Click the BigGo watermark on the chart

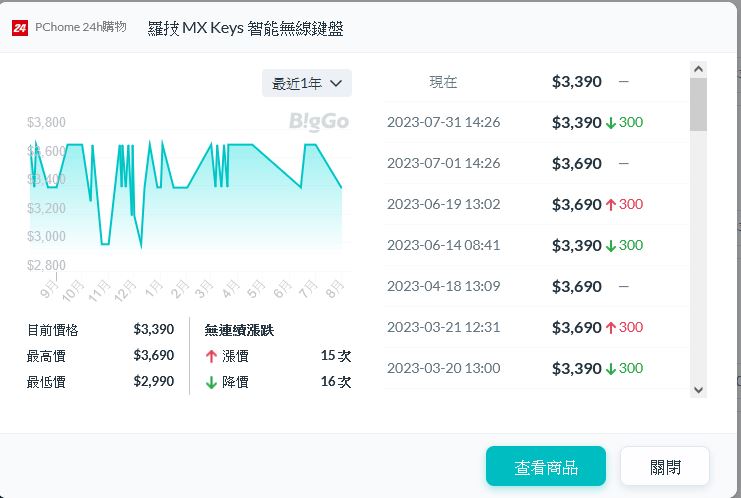318,122
